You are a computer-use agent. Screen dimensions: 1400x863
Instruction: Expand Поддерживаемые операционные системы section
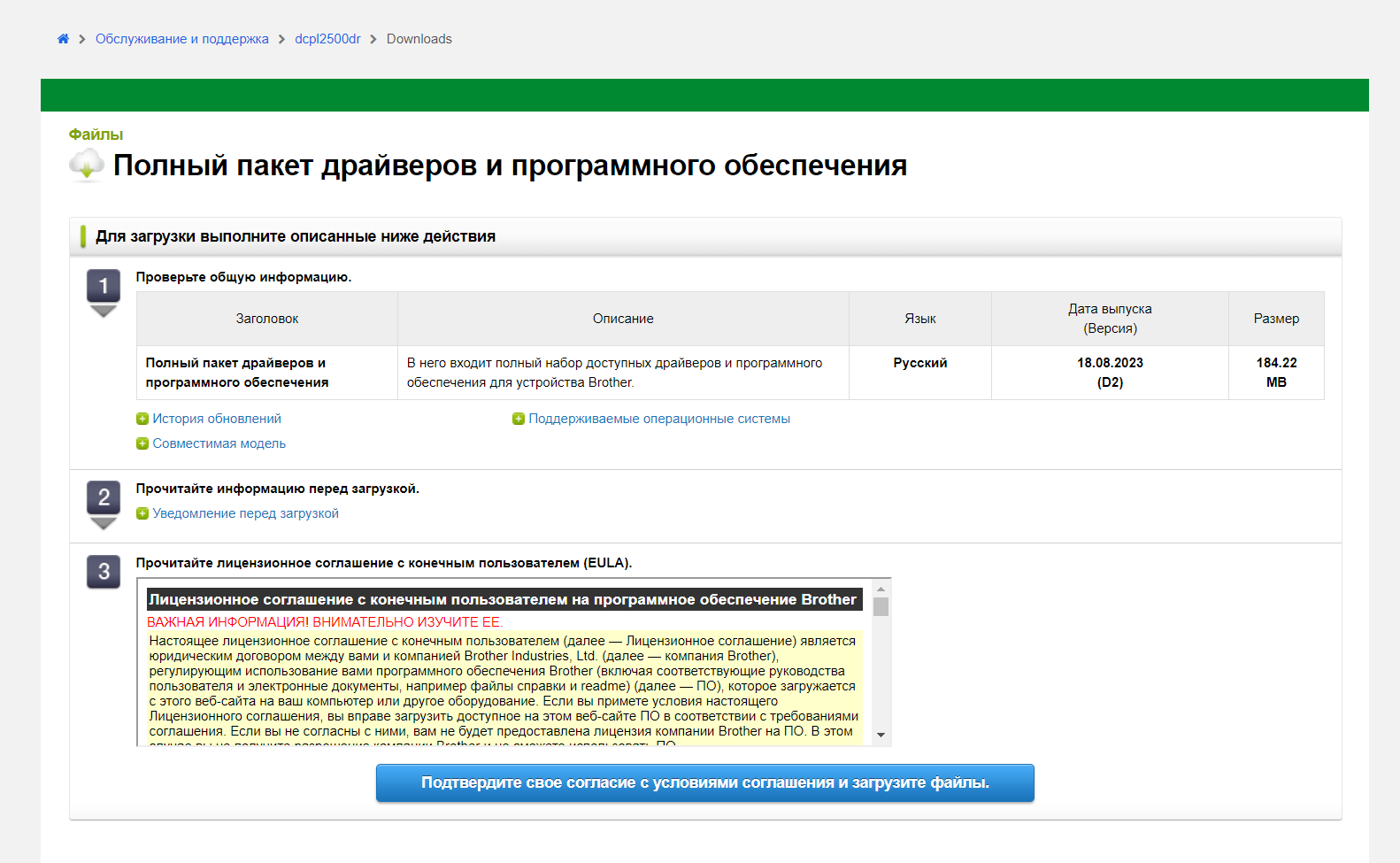click(x=659, y=419)
